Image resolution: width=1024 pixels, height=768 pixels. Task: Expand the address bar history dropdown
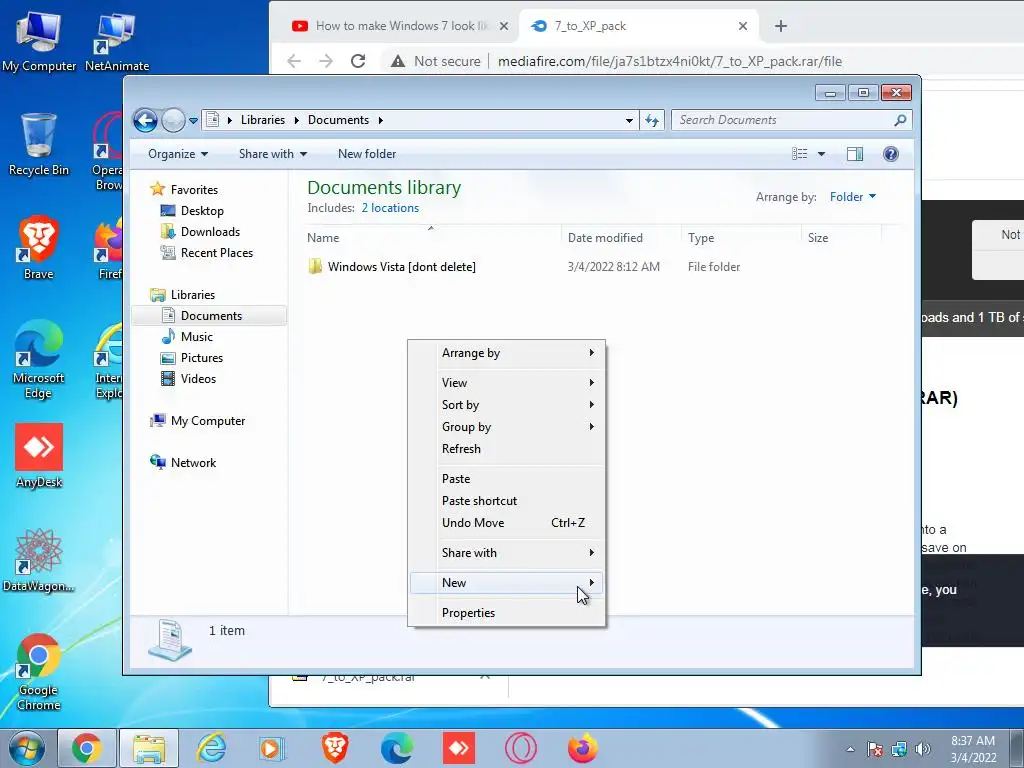click(x=629, y=120)
